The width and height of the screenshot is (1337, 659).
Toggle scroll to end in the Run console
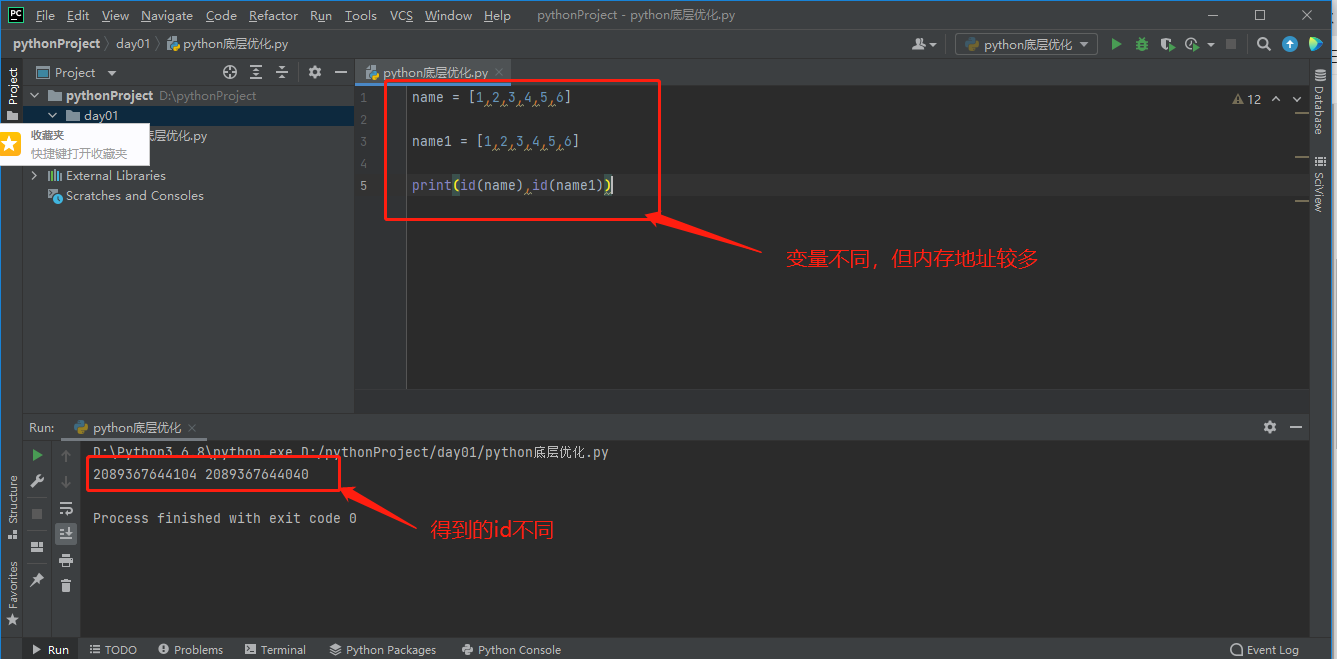click(66, 534)
